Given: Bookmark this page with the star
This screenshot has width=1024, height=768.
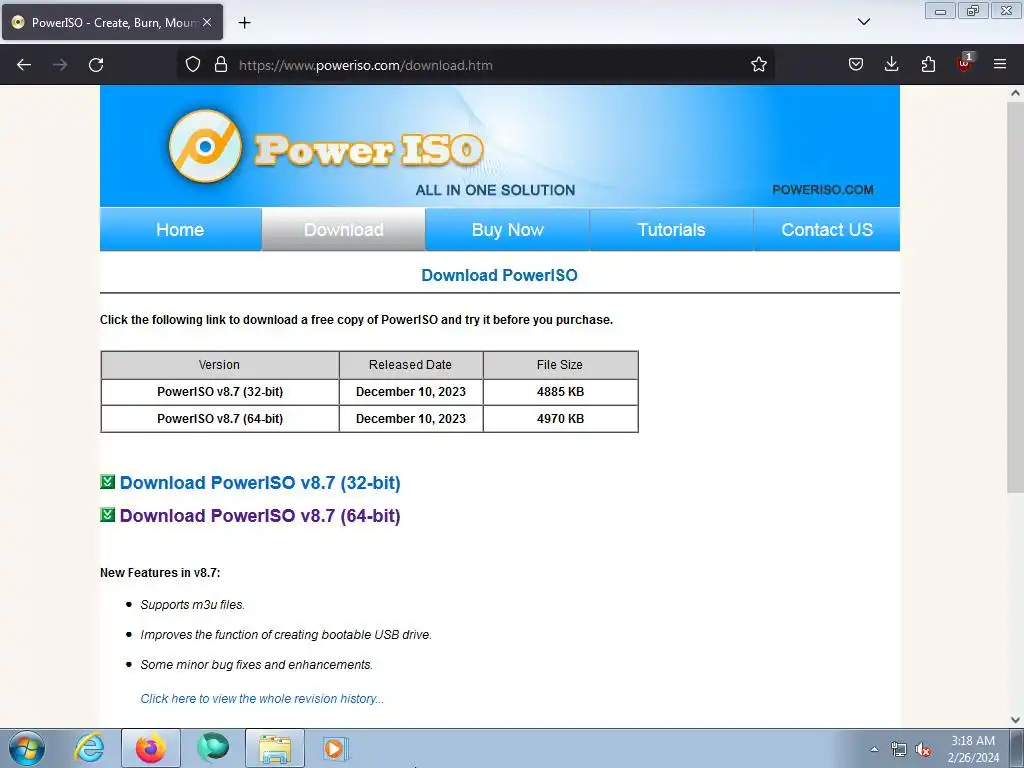Looking at the screenshot, I should [x=758, y=65].
